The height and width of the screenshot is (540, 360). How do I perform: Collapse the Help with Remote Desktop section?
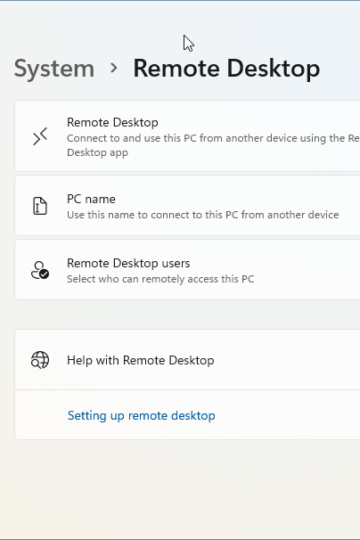coord(187,360)
